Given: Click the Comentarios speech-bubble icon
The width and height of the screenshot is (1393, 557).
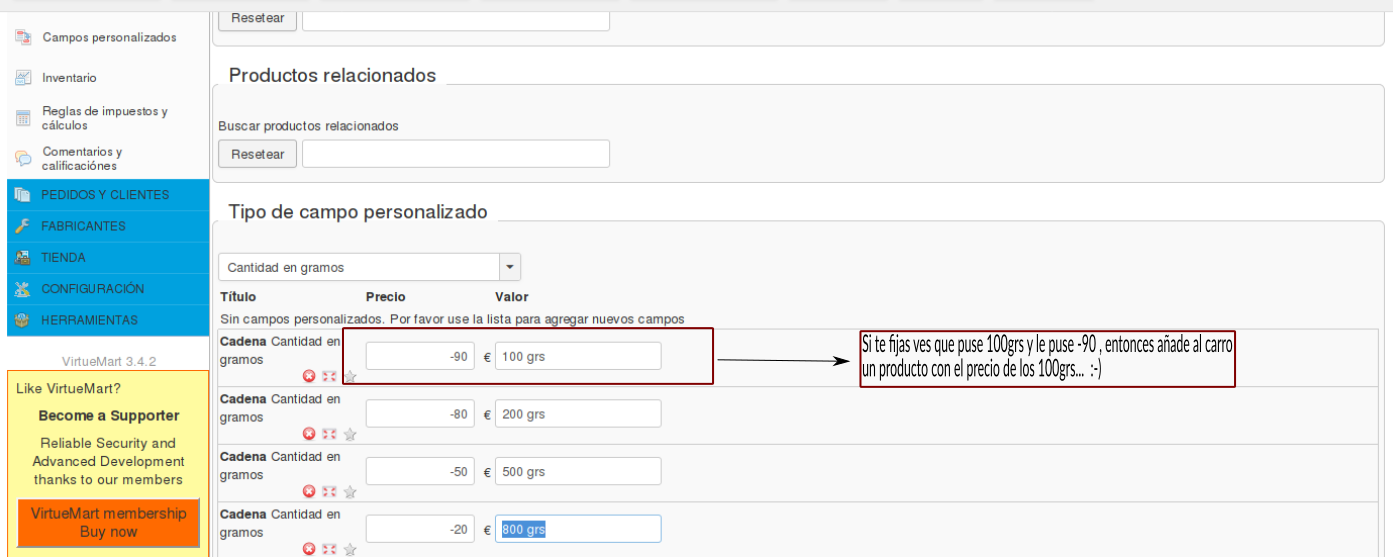Looking at the screenshot, I should [23, 158].
